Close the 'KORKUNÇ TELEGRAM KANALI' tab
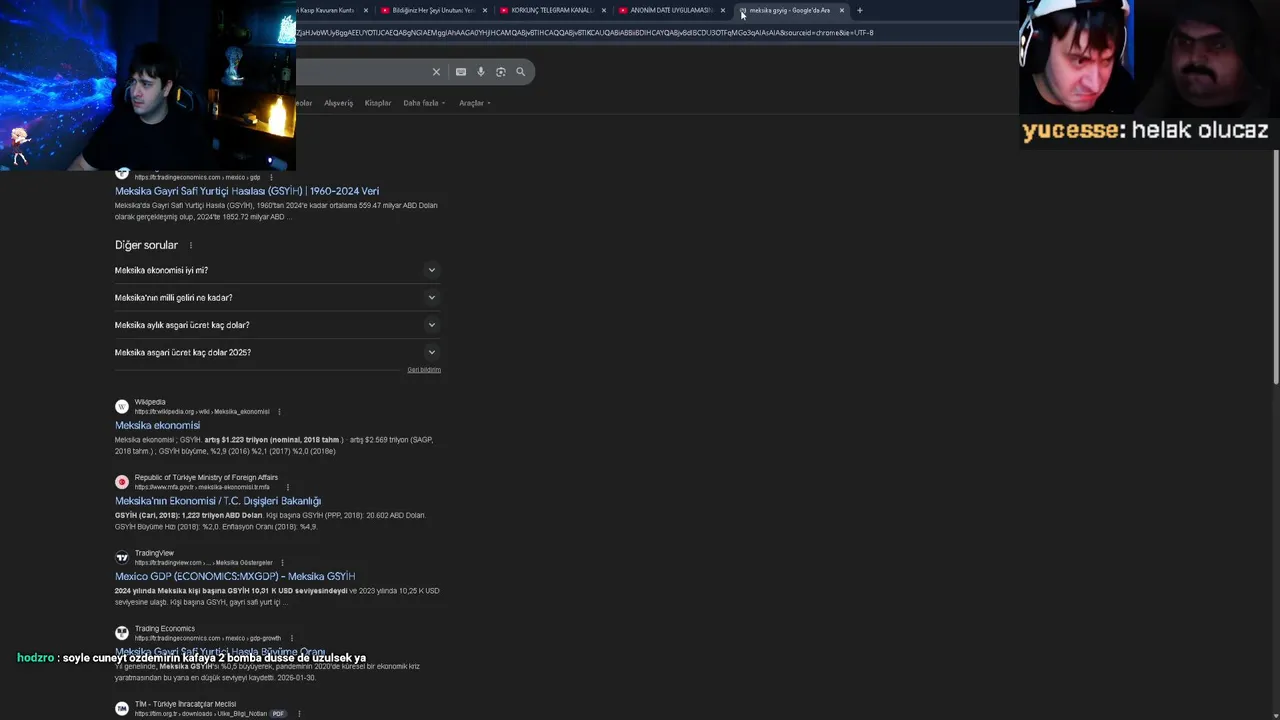This screenshot has width=1280, height=720. pos(604,10)
